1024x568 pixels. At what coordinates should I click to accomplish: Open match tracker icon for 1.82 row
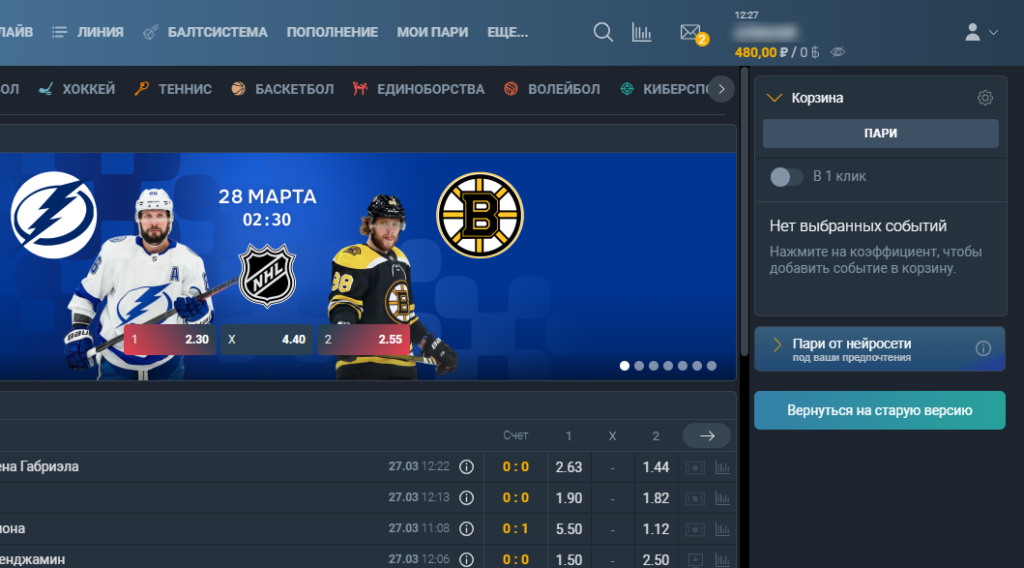click(x=695, y=498)
